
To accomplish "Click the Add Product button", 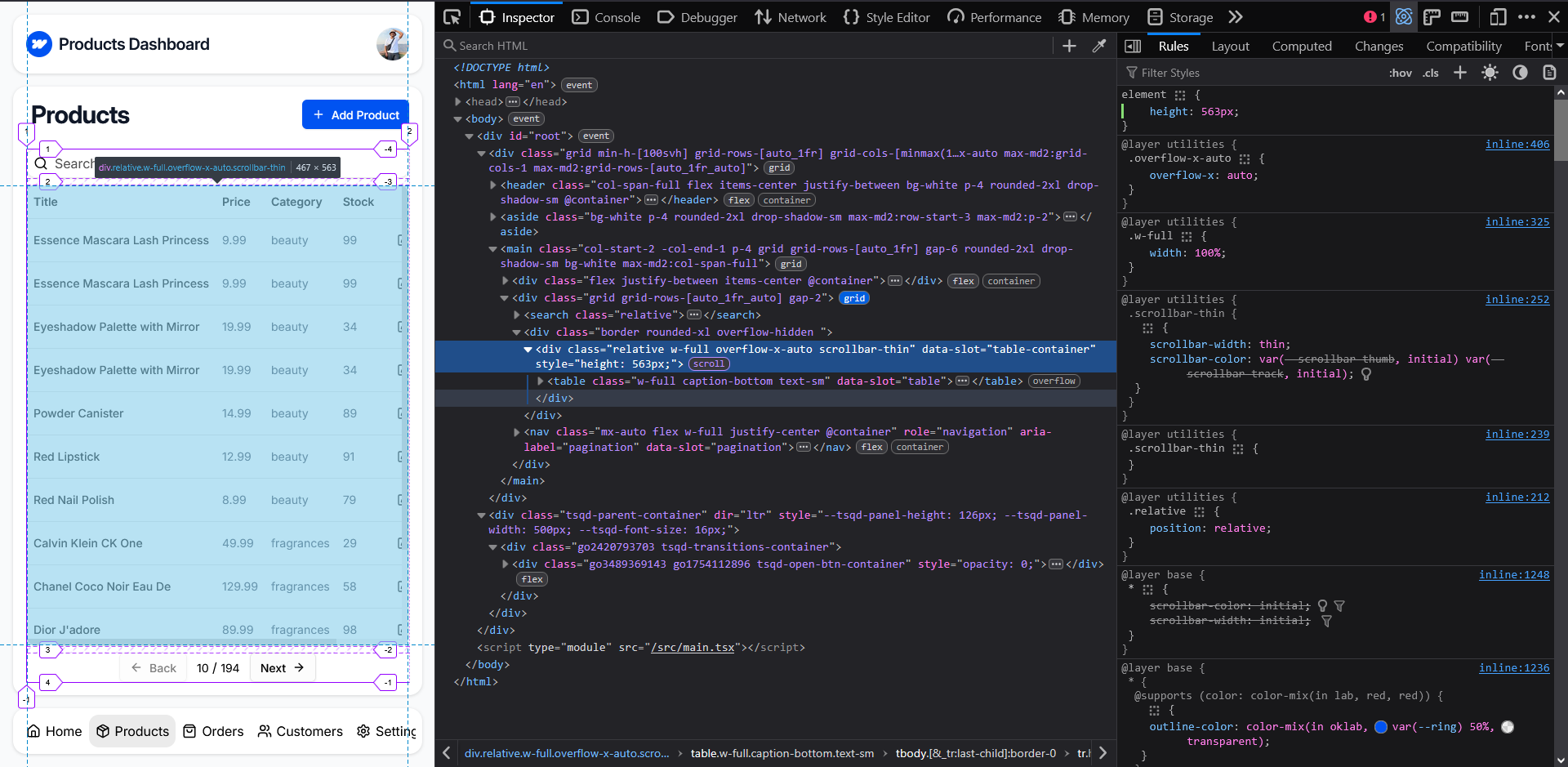I will click(355, 115).
